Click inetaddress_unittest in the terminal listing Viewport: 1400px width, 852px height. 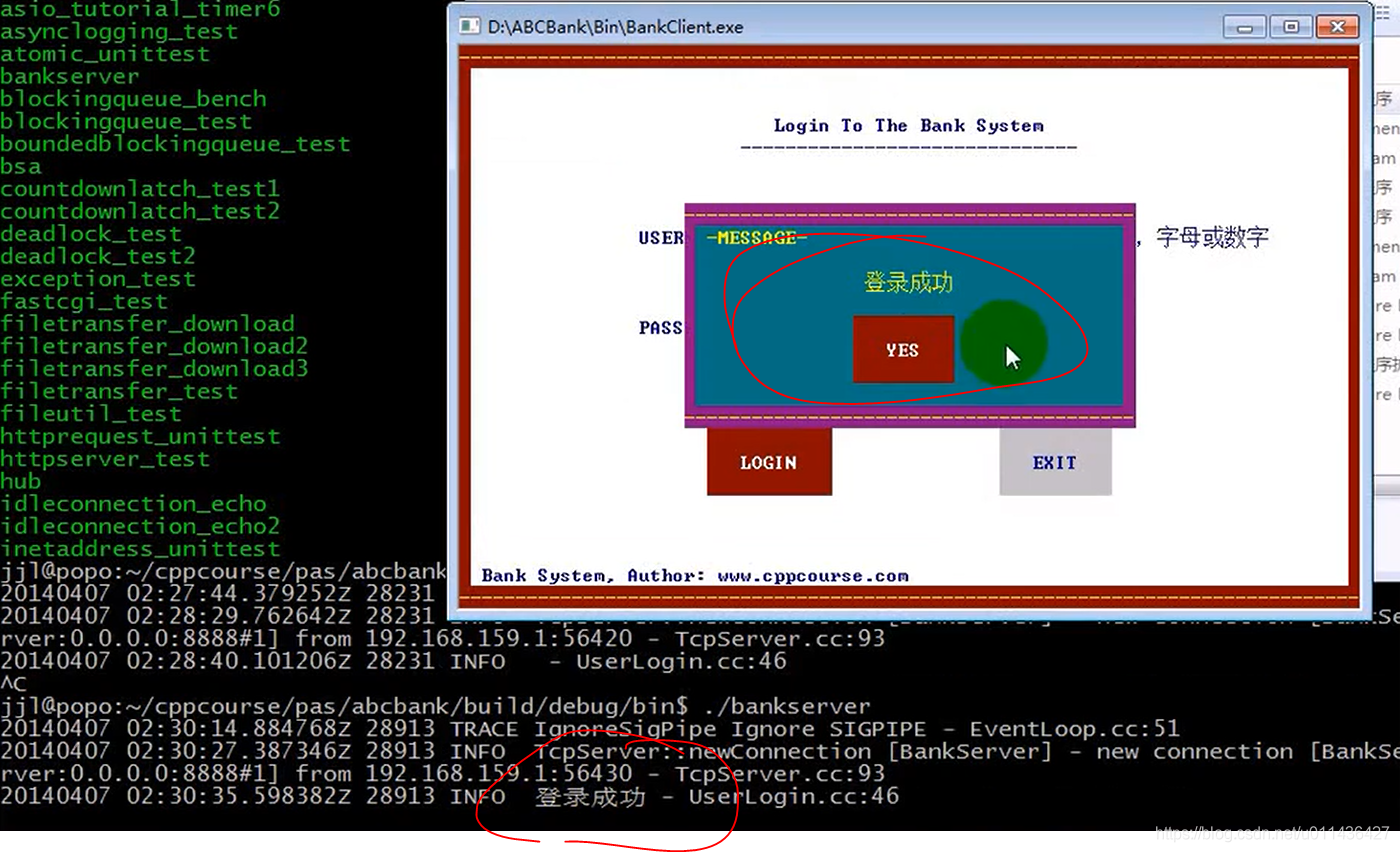(x=140, y=549)
